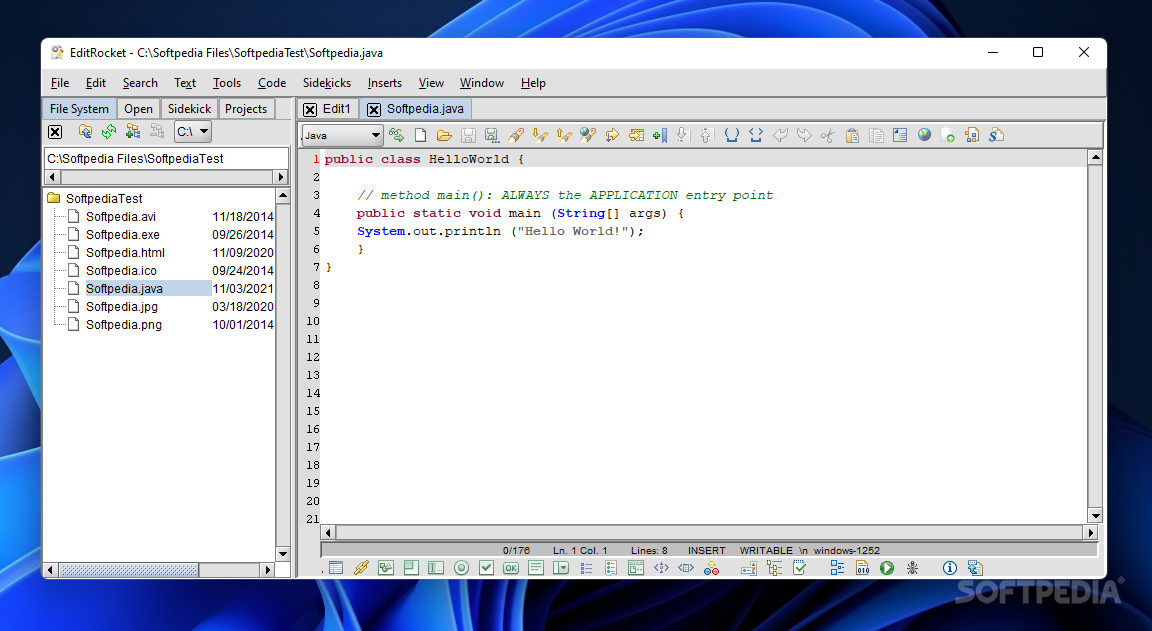Close the File System panel with X box

(55, 131)
